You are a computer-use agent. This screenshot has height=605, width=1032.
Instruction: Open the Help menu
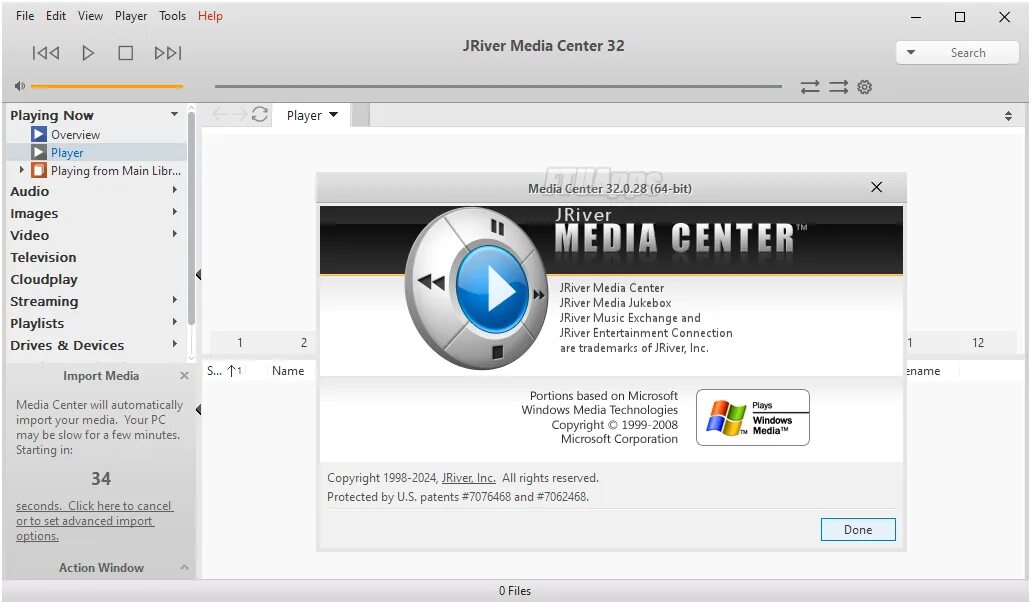tap(210, 16)
